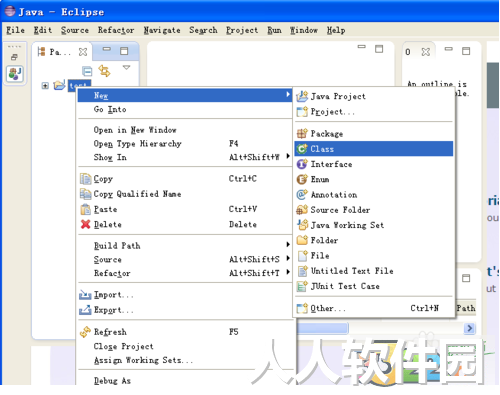The height and width of the screenshot is (395, 500).
Task: Select Enum from the submenu
Action: click(x=373, y=179)
